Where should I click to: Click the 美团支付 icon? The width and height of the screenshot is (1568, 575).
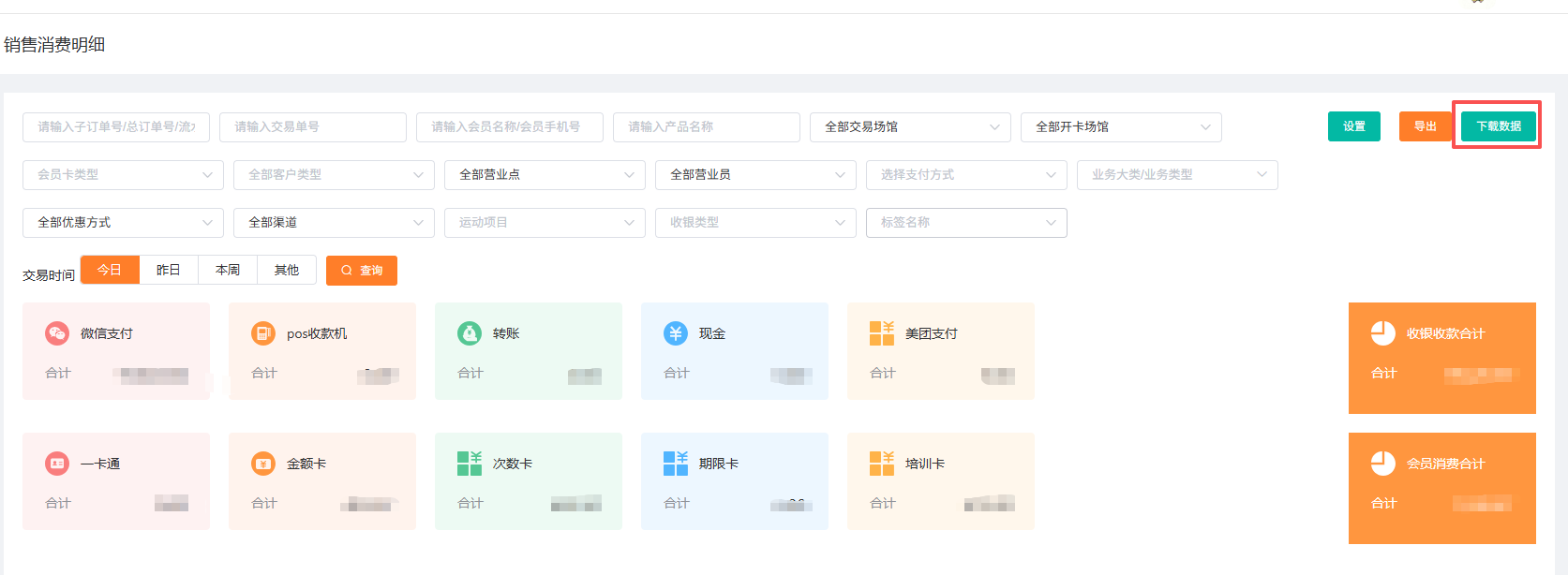(882, 333)
